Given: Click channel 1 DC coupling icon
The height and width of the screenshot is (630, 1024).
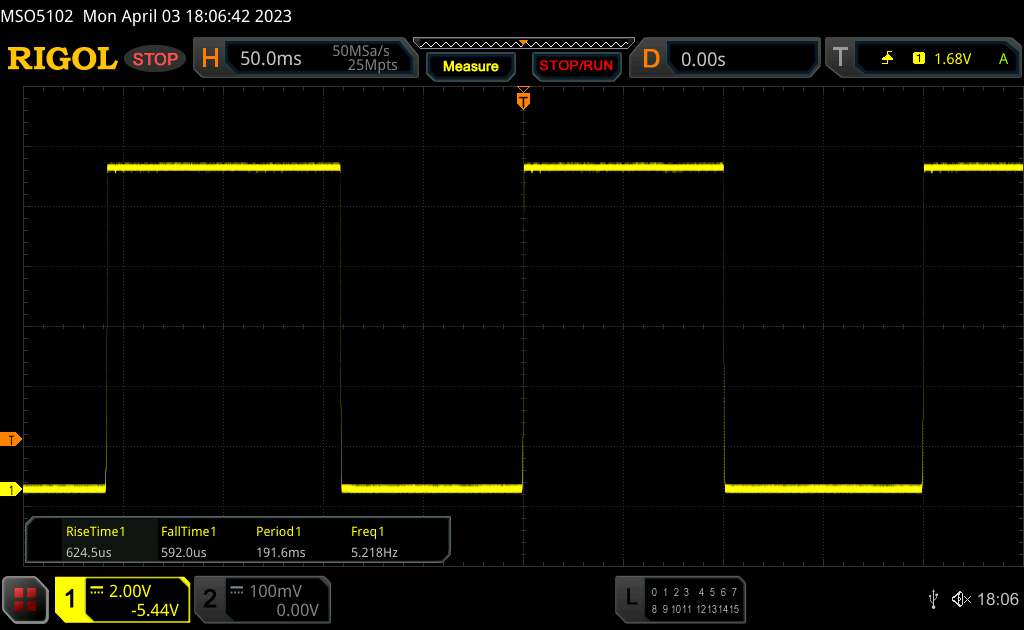Looking at the screenshot, I should click(96, 590).
